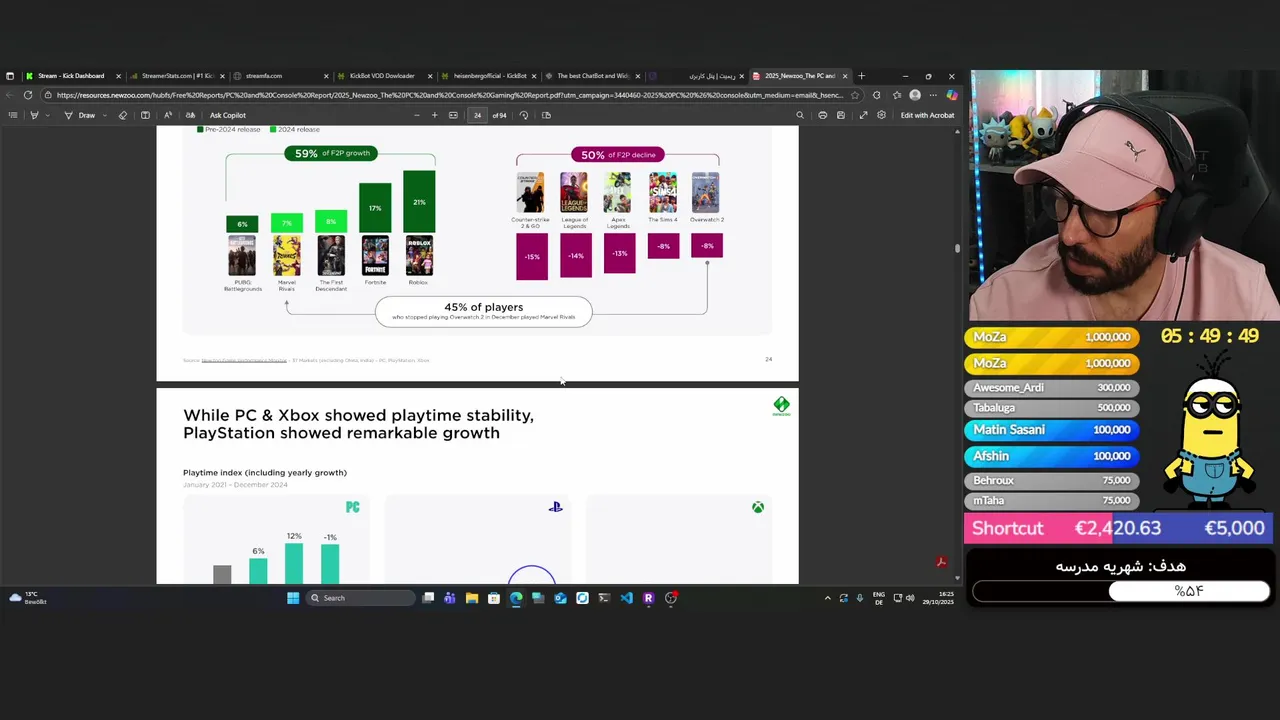The height and width of the screenshot is (720, 1280).
Task: Expand the Draw options dropdown arrow
Action: tap(105, 115)
